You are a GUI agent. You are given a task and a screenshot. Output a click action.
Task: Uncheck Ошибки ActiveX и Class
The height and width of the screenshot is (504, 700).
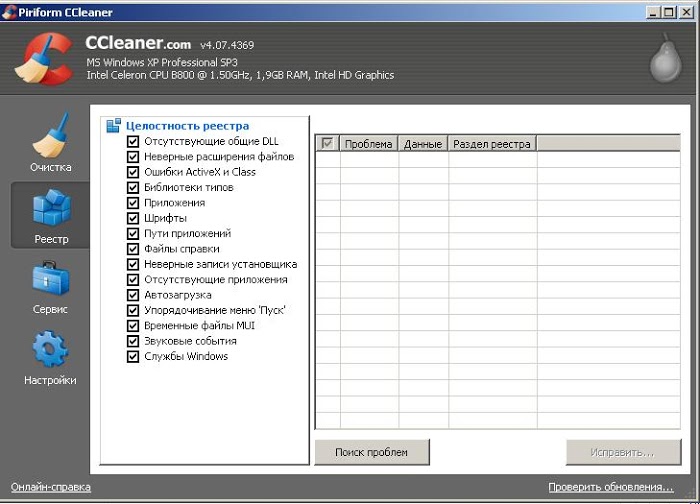[x=133, y=172]
